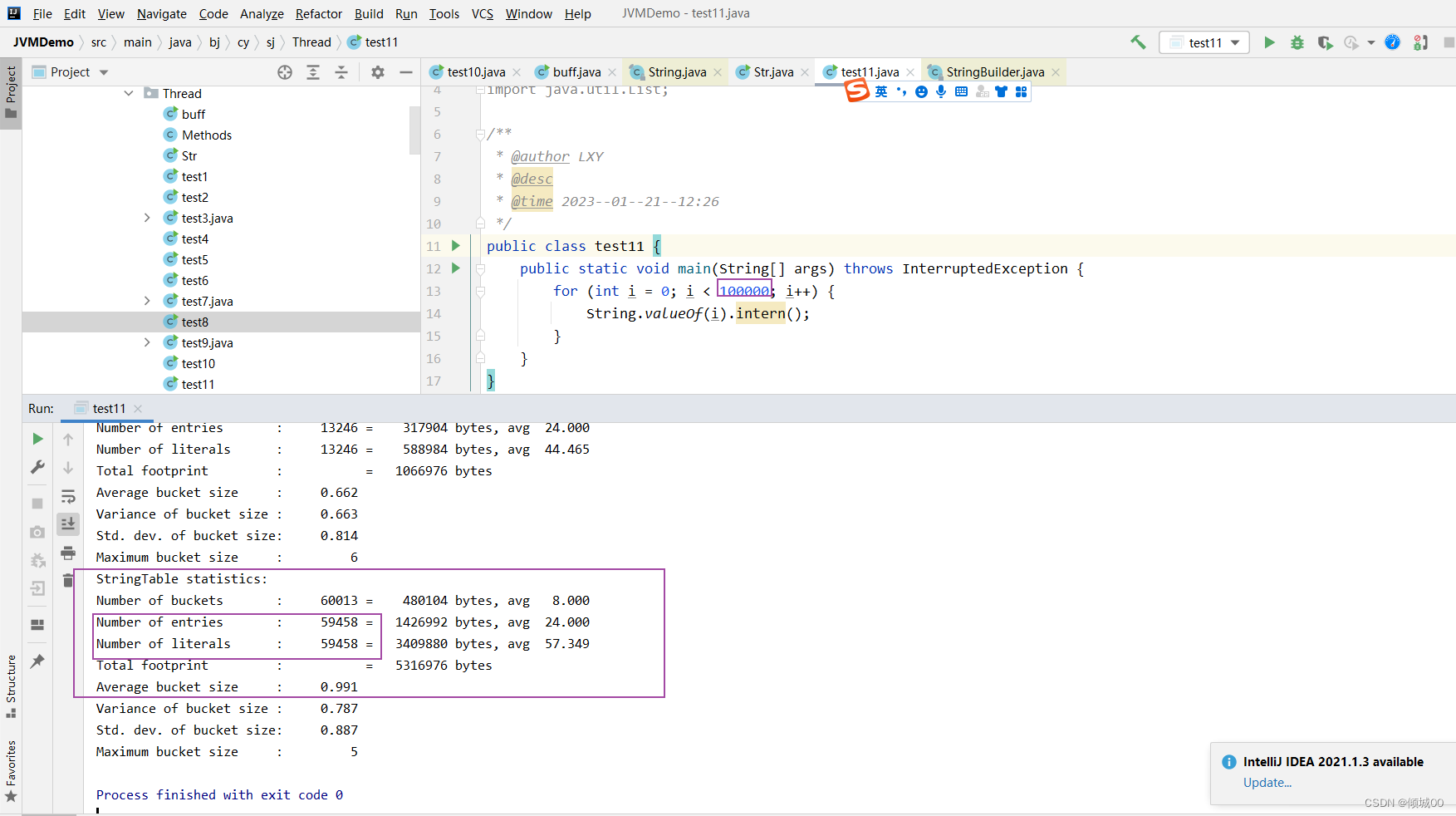Image resolution: width=1456 pixels, height=816 pixels.
Task: Open the Structure tool window button
Action: [x=11, y=686]
